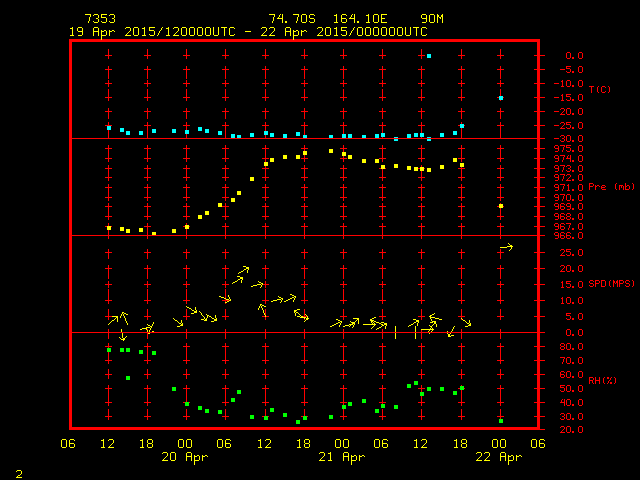Select the RH(%) humidity axis label
640x480 pixels.
click(602, 381)
